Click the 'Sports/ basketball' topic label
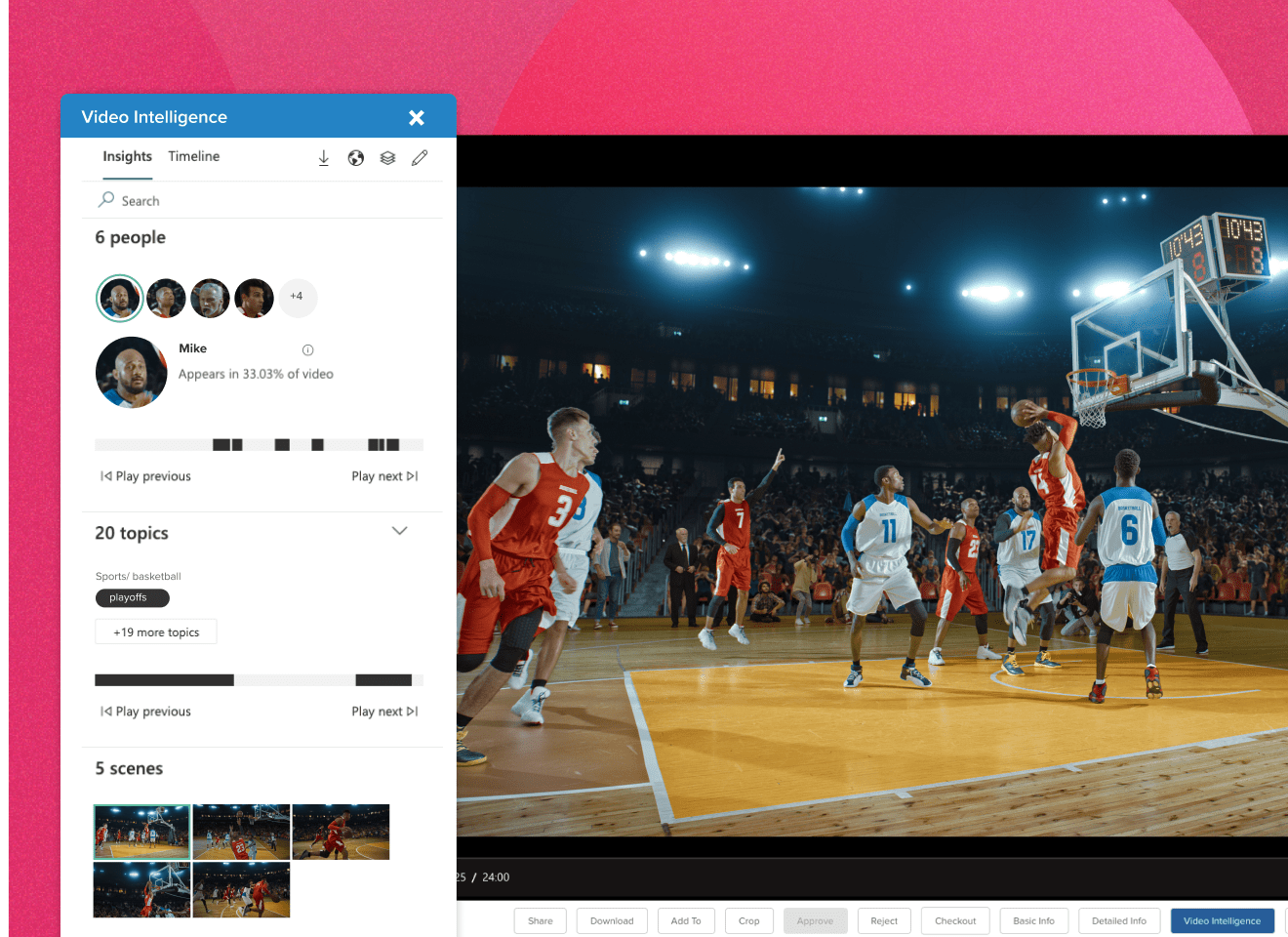 point(139,577)
